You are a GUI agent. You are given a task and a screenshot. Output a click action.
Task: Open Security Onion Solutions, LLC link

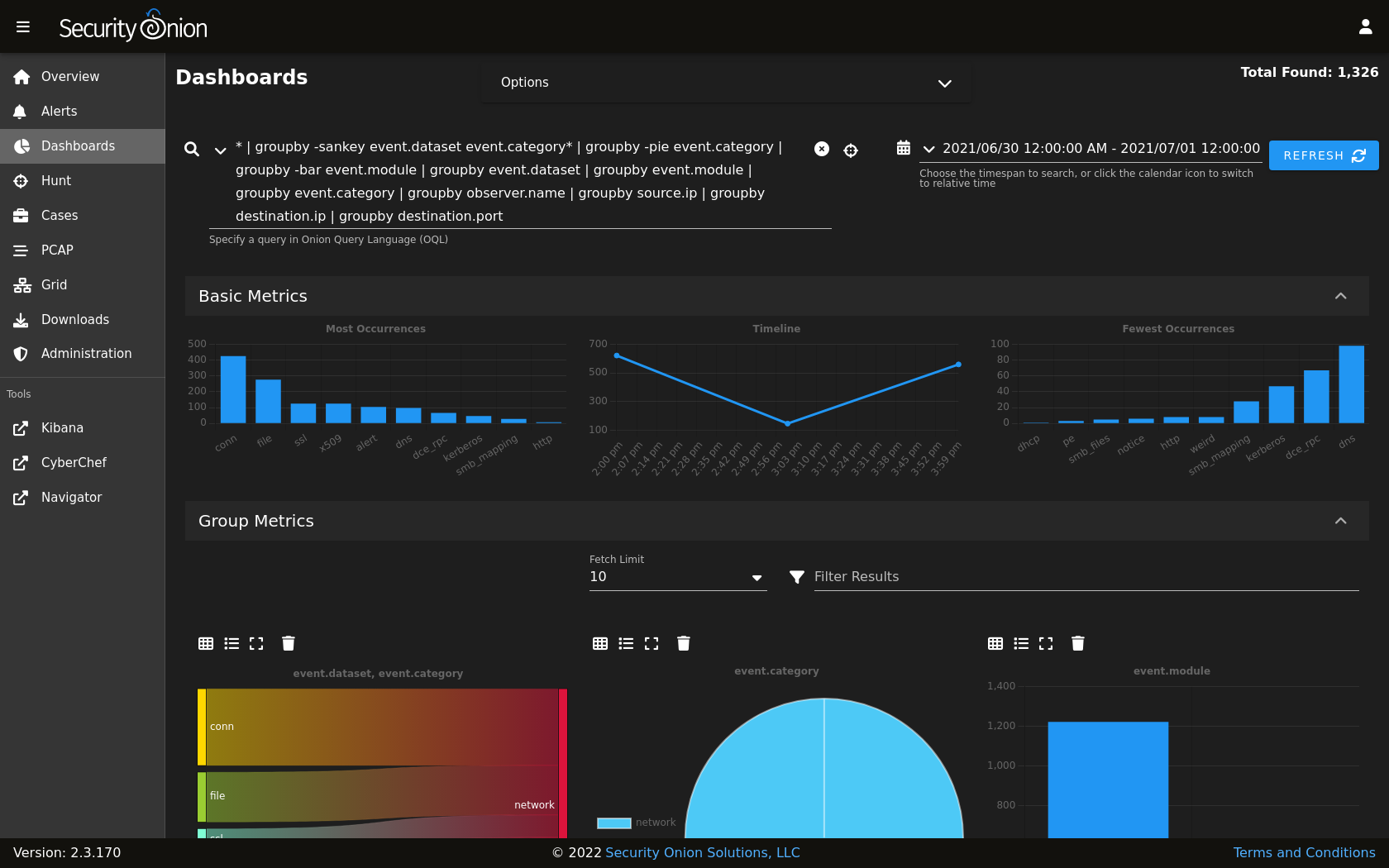click(703, 852)
